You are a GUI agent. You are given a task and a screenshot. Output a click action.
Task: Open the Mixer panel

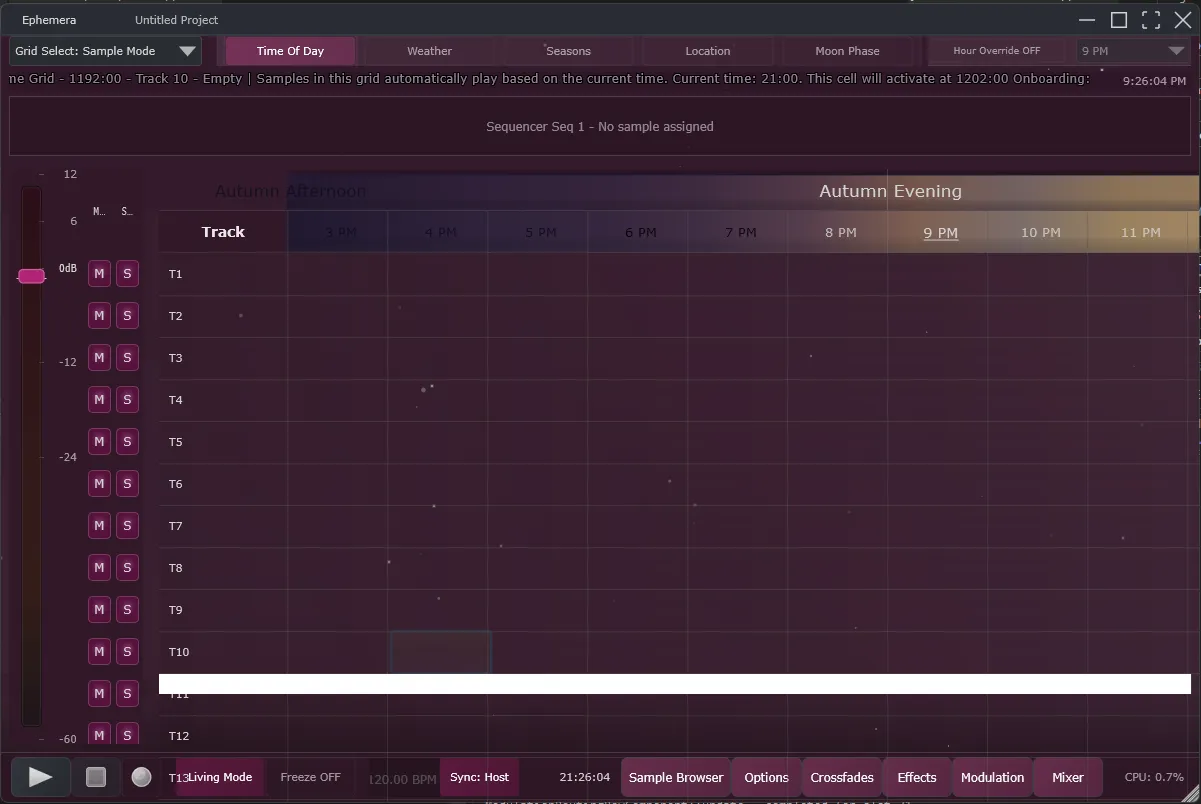pyautogui.click(x=1067, y=777)
